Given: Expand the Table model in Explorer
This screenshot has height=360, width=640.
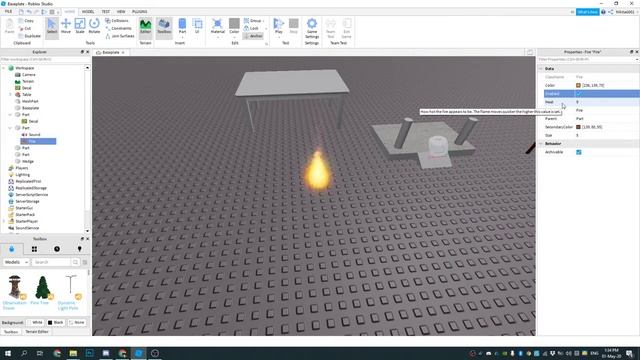Looking at the screenshot, I should (x=11, y=95).
